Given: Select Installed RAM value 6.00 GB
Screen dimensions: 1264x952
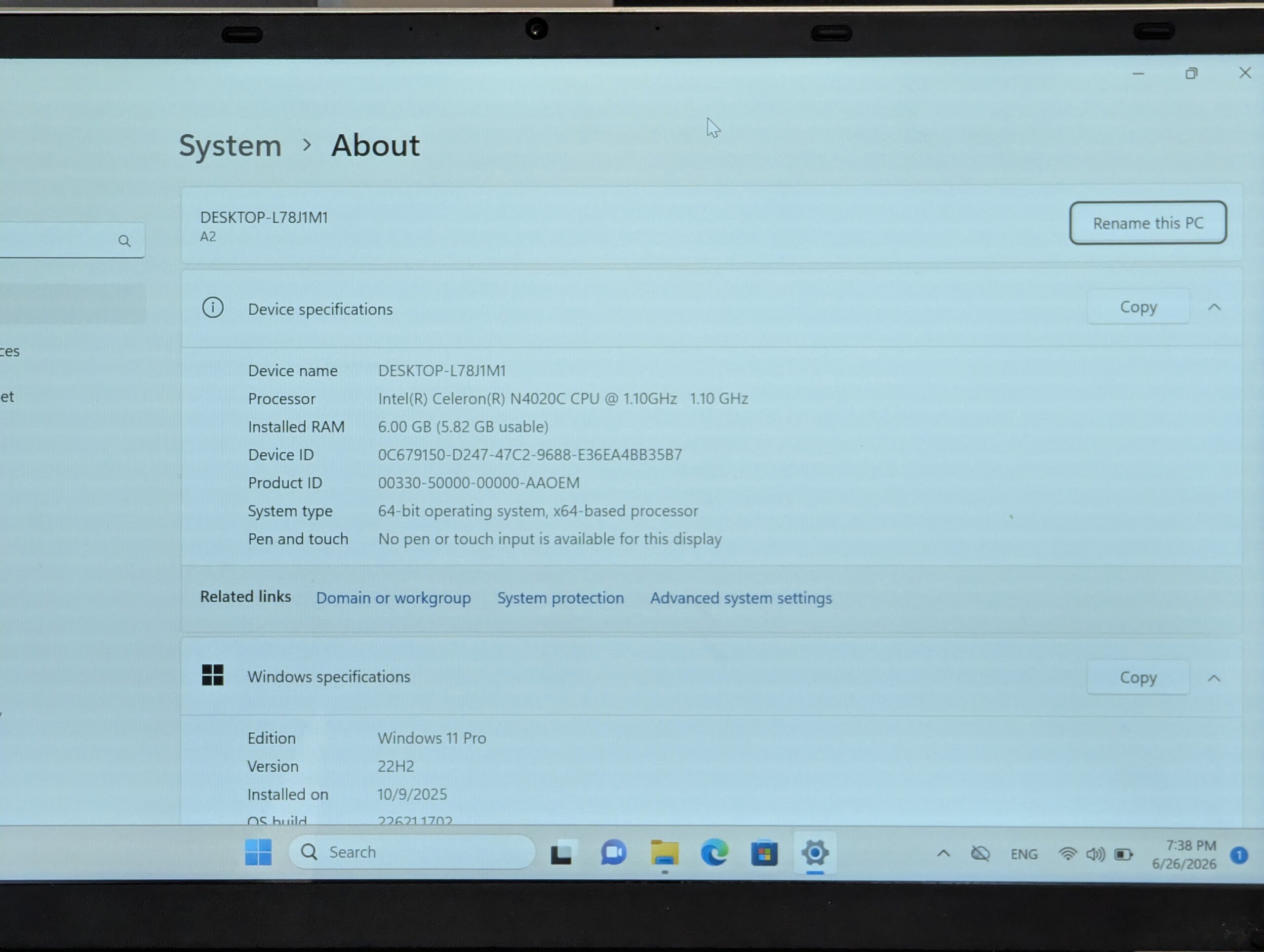Looking at the screenshot, I should point(463,426).
